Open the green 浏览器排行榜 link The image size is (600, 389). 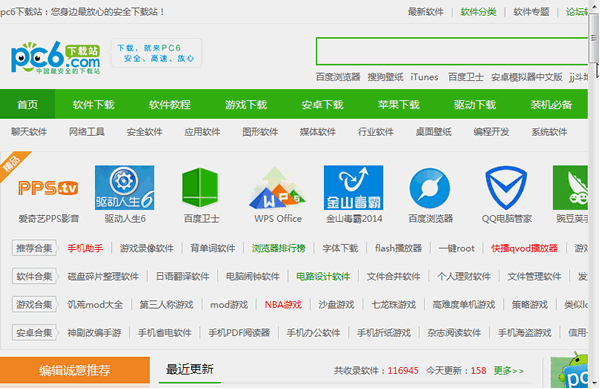click(x=279, y=248)
